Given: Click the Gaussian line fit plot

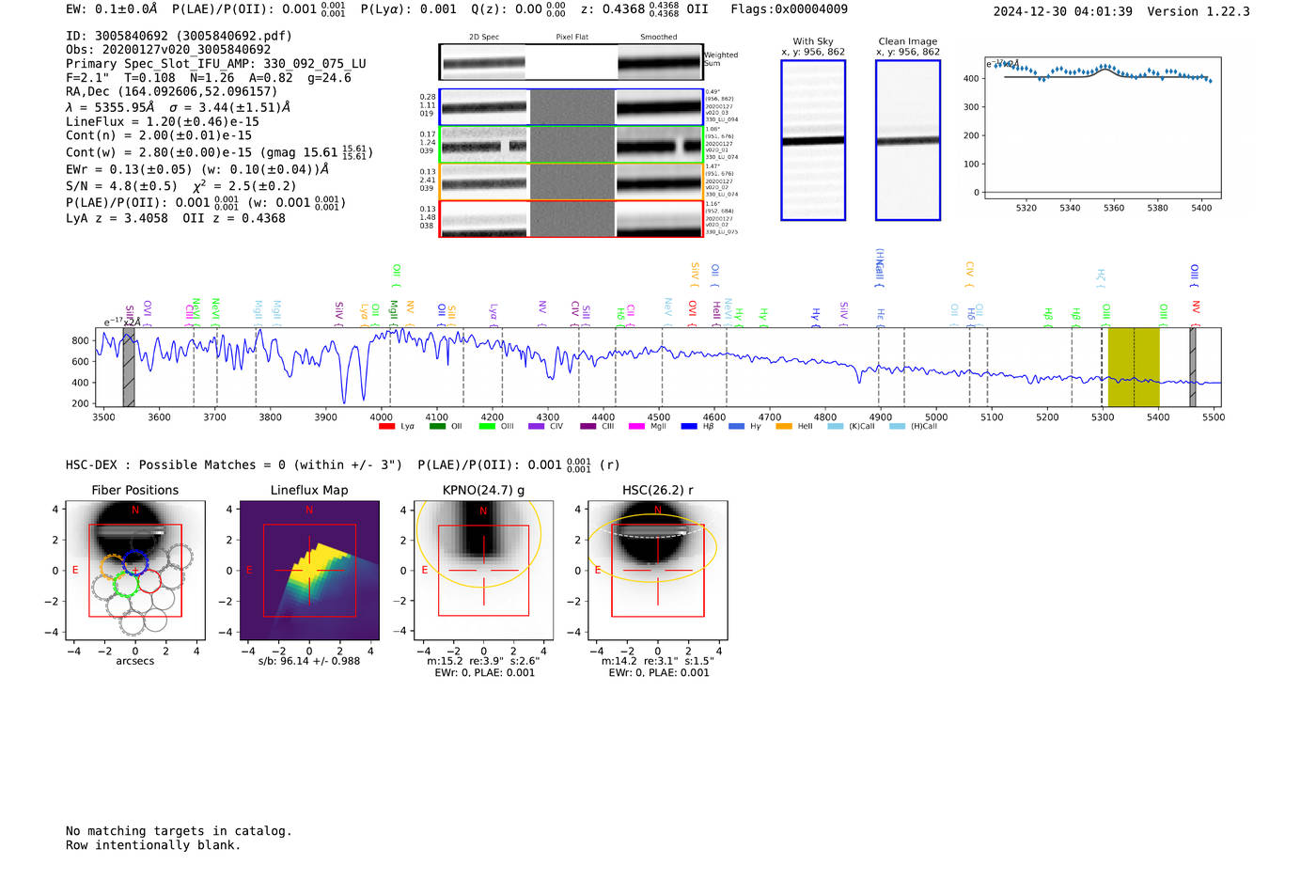Looking at the screenshot, I should click(1103, 128).
